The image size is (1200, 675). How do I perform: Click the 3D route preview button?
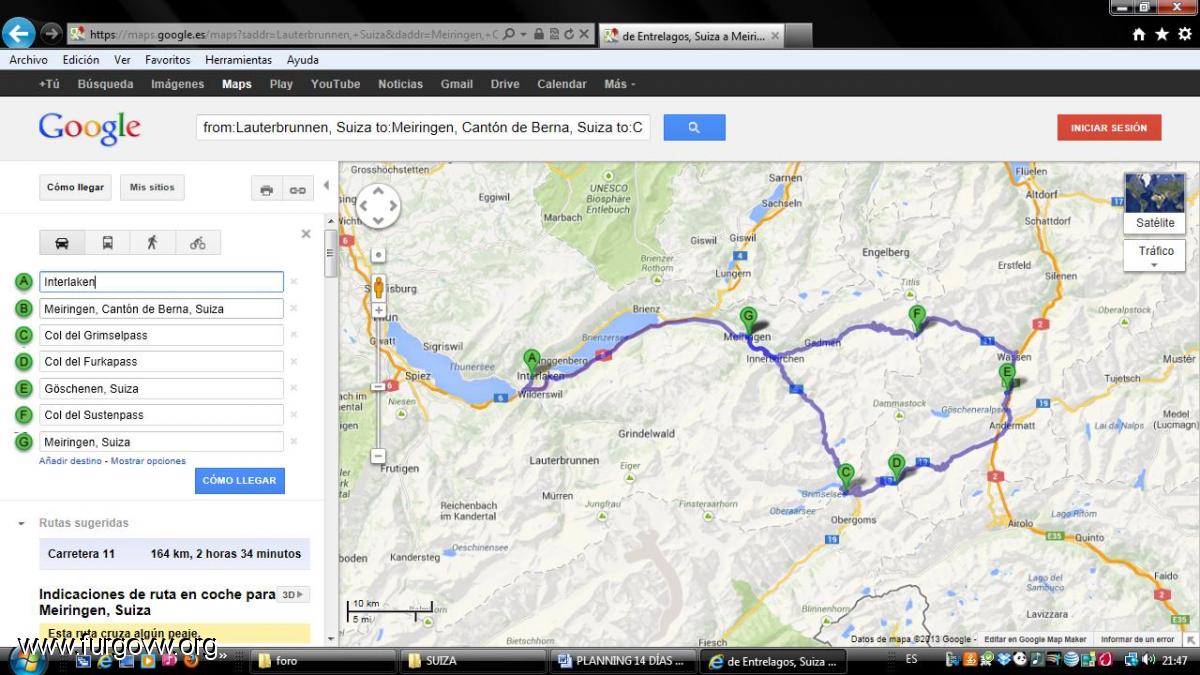click(293, 594)
